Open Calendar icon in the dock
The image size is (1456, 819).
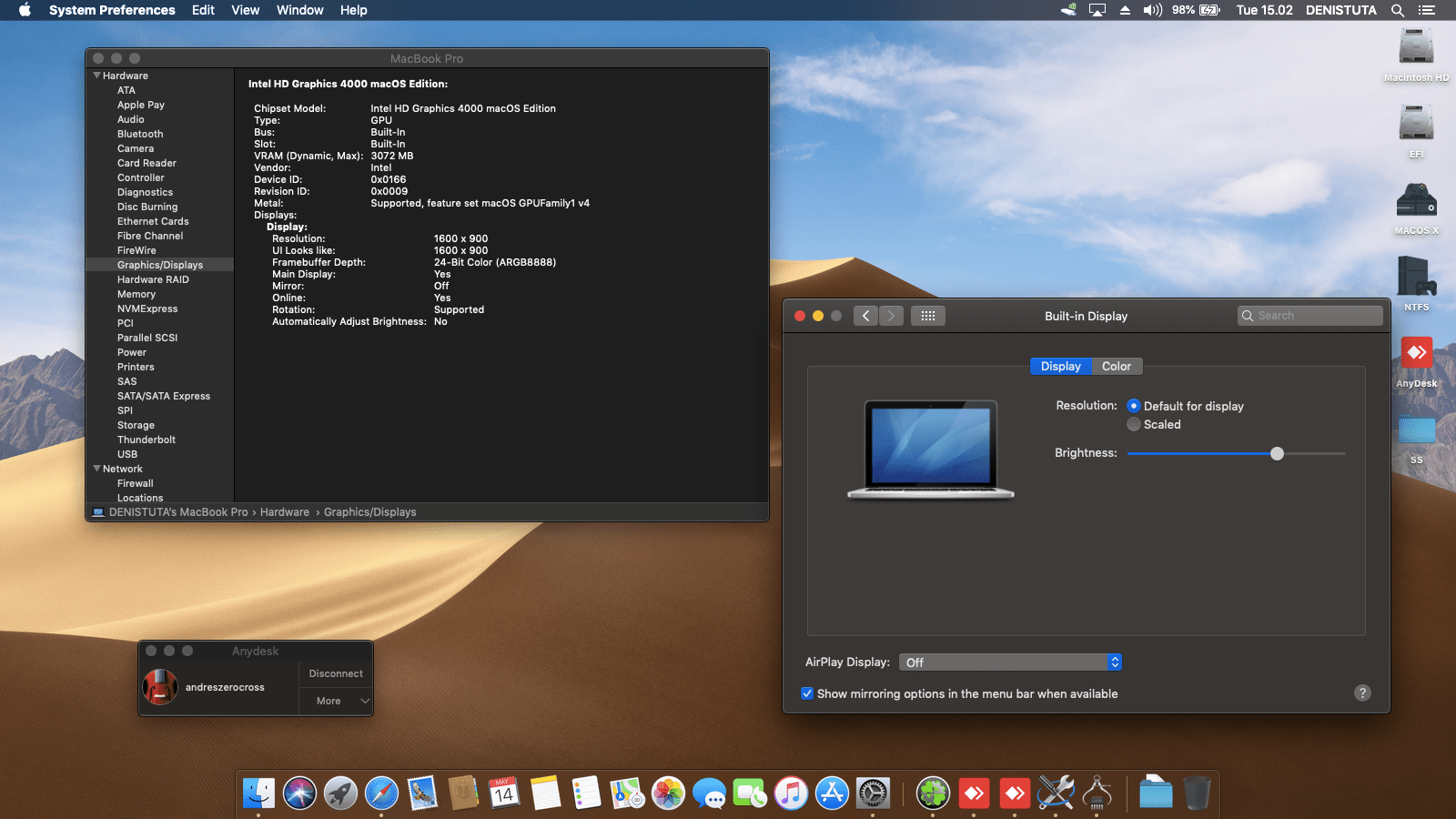coord(504,794)
